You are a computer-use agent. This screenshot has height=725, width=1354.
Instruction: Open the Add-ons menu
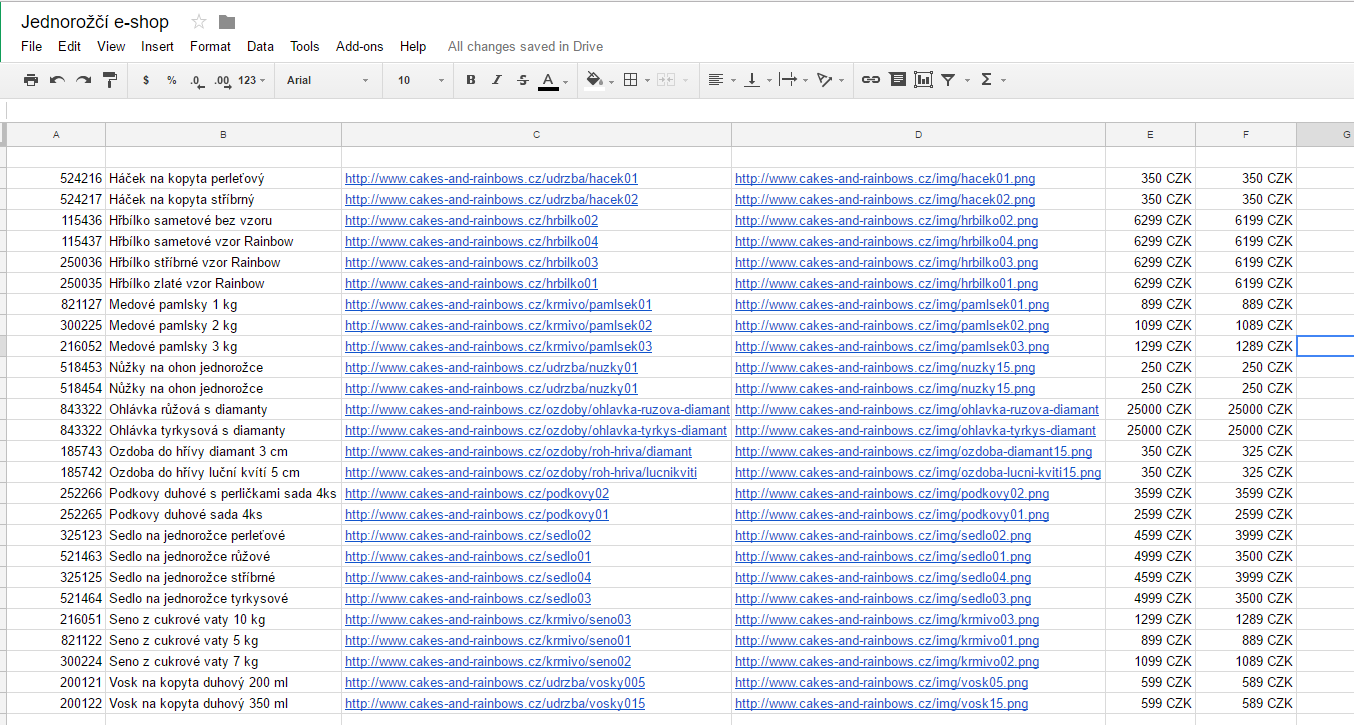click(x=359, y=46)
